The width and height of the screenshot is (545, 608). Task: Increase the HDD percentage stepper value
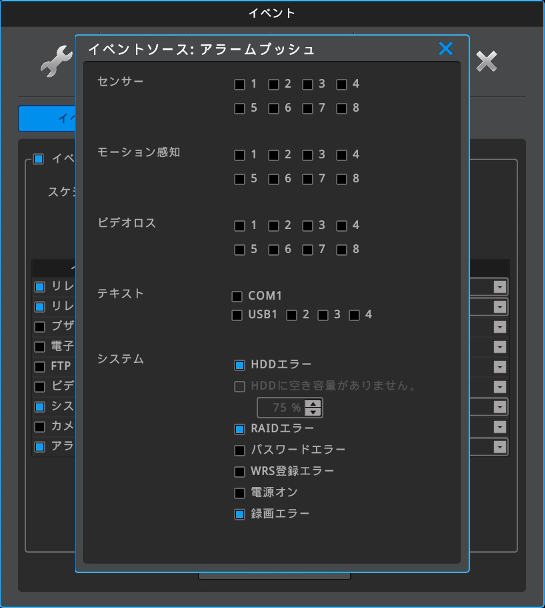tap(313, 404)
